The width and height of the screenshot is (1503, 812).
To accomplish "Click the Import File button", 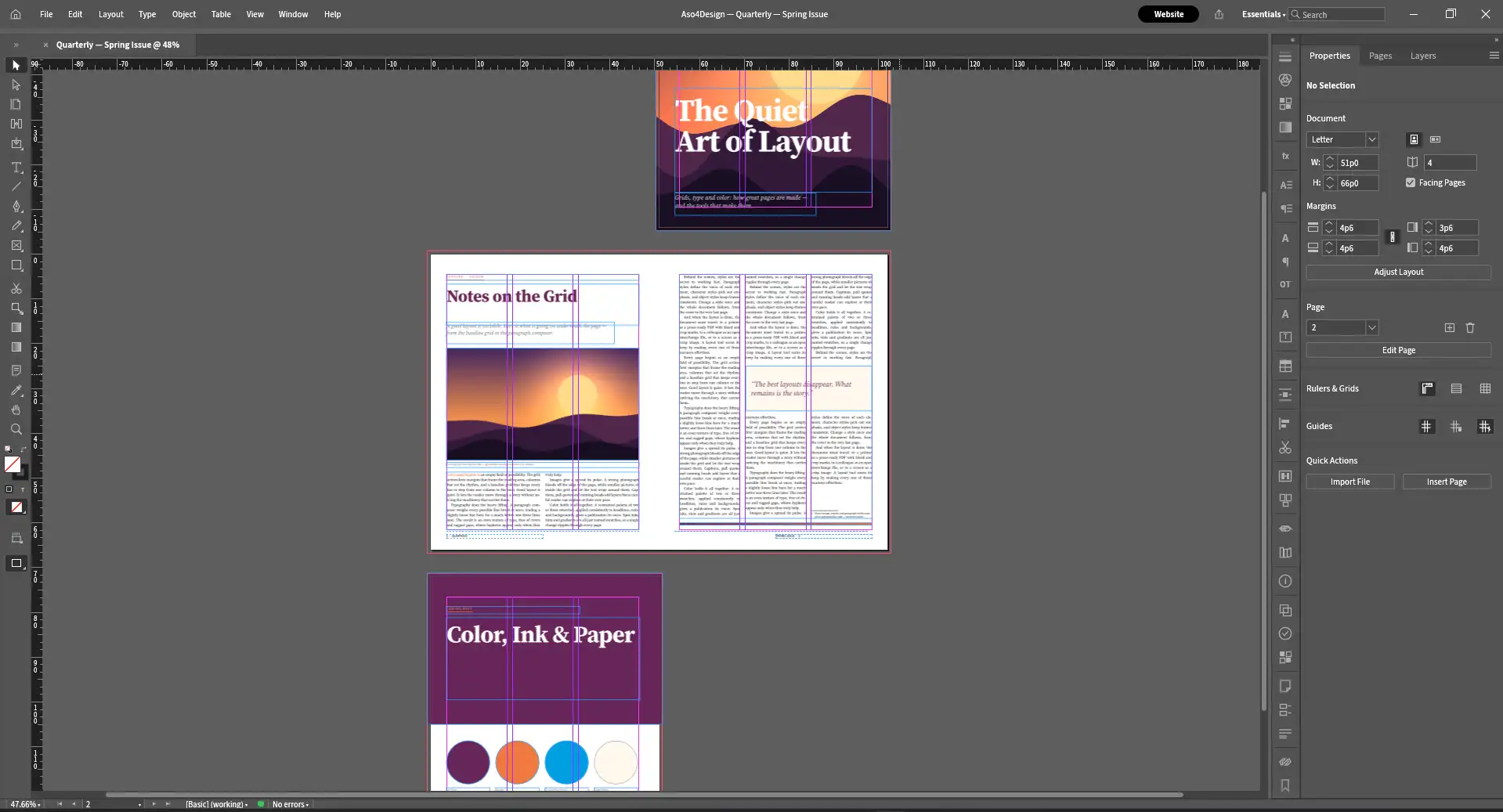I will pyautogui.click(x=1349, y=482).
